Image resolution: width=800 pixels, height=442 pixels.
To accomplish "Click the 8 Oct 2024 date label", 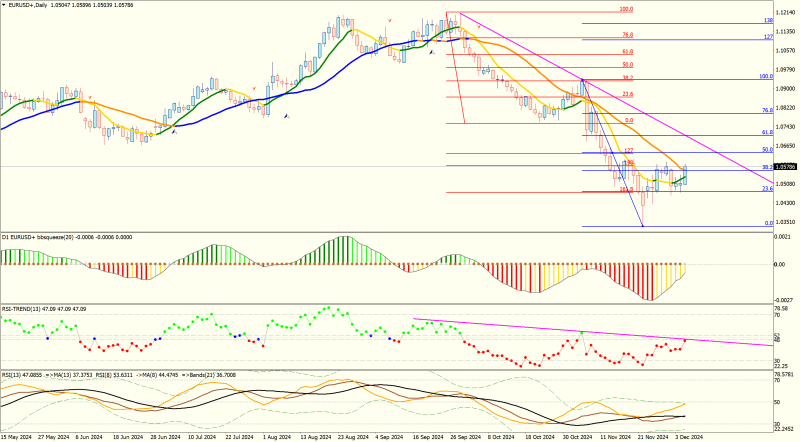I will (x=501, y=437).
